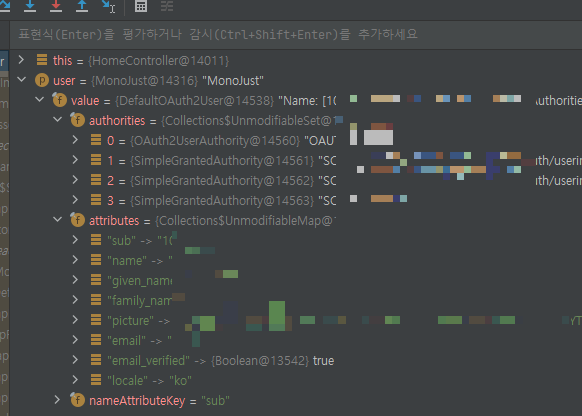The height and width of the screenshot is (416, 582).
Task: Click the entry icon beside "picture"
Action: (x=96, y=320)
